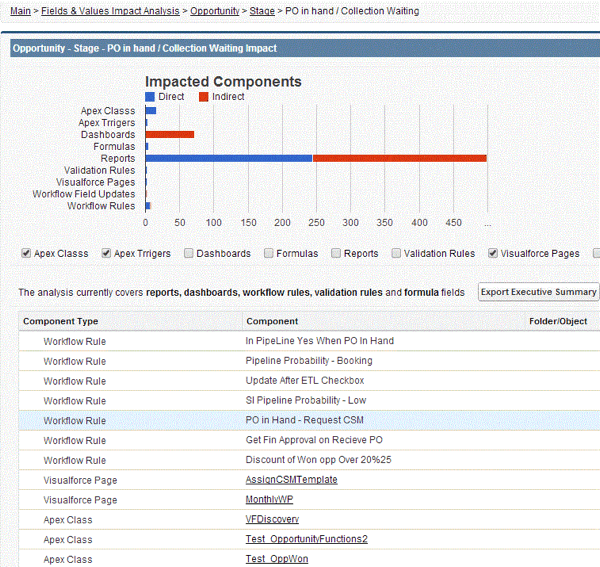The width and height of the screenshot is (600, 567).
Task: Open MonthlyWP Visualforce page link
Action: coord(269,500)
